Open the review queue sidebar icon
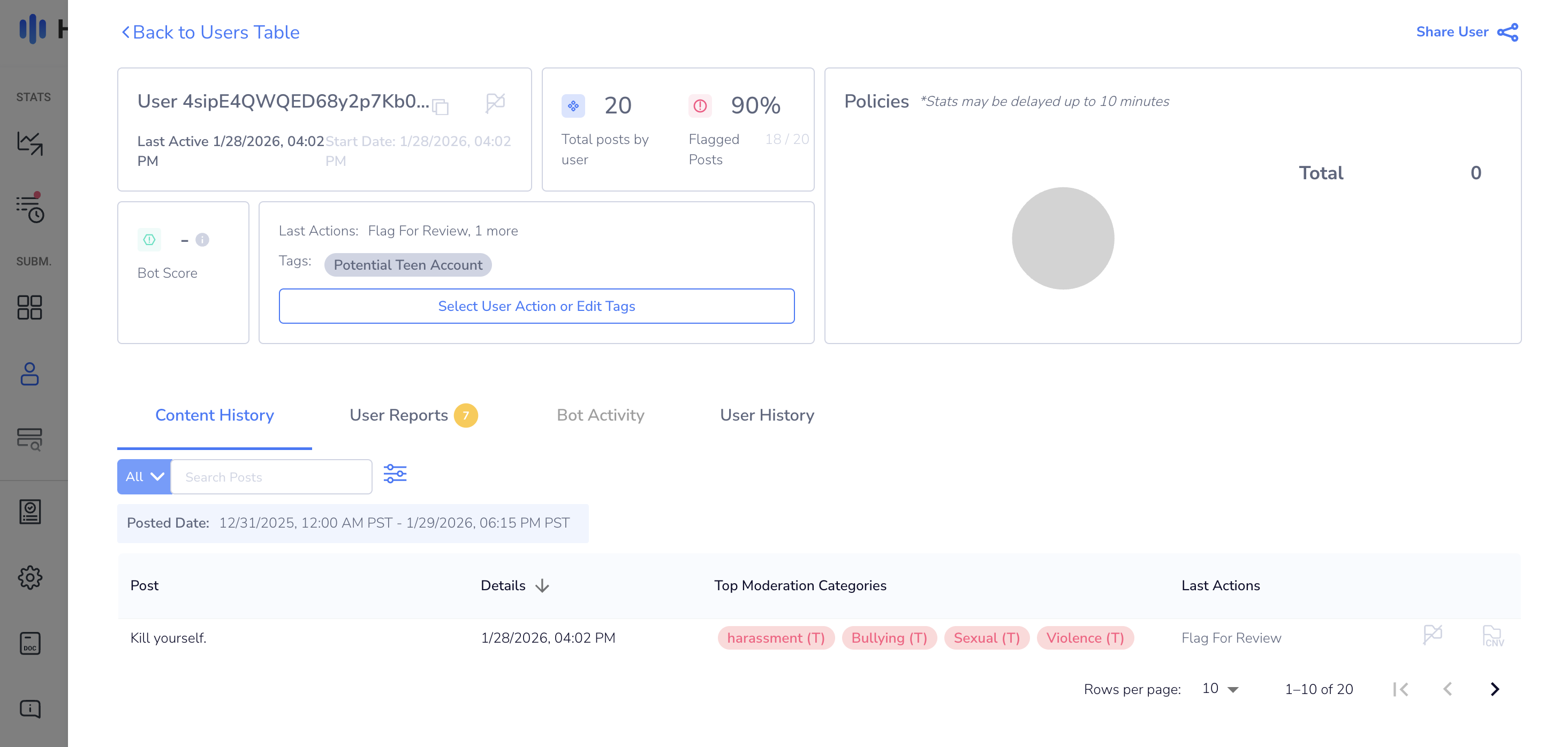This screenshot has width=1568, height=747. [30, 208]
